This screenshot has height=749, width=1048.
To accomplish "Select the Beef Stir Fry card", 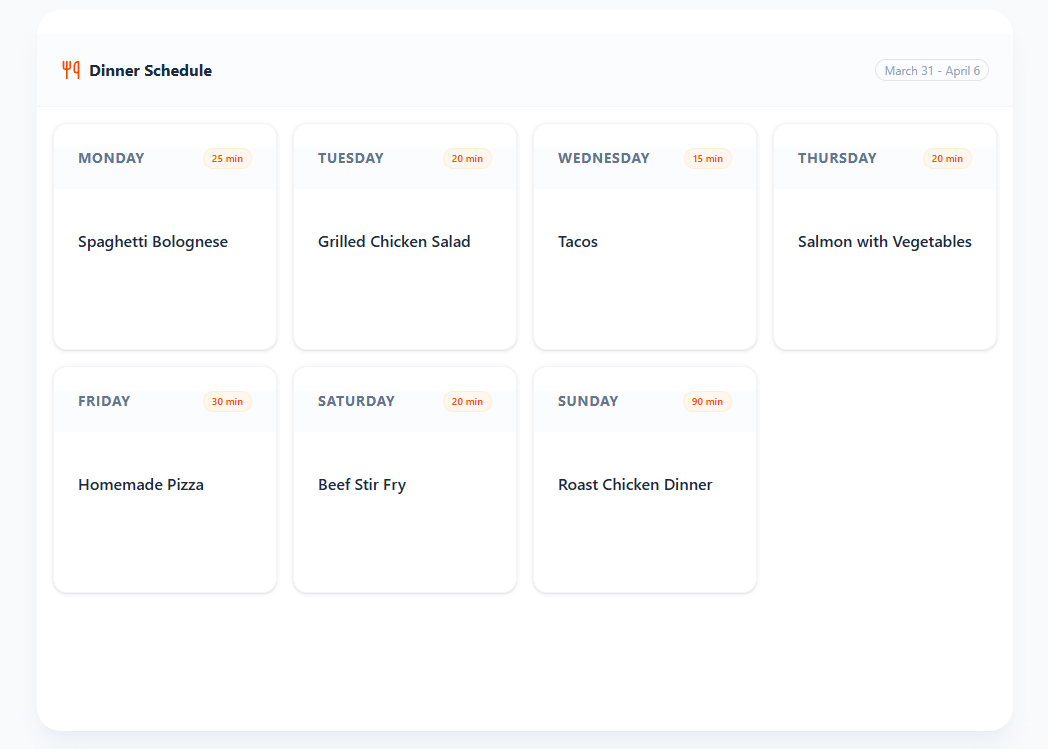I will pos(362,484).
